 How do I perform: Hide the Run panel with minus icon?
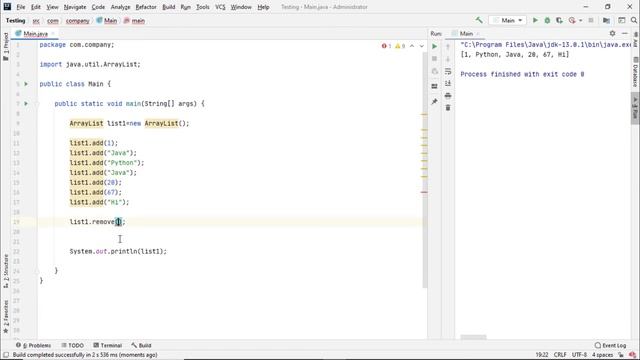point(624,33)
